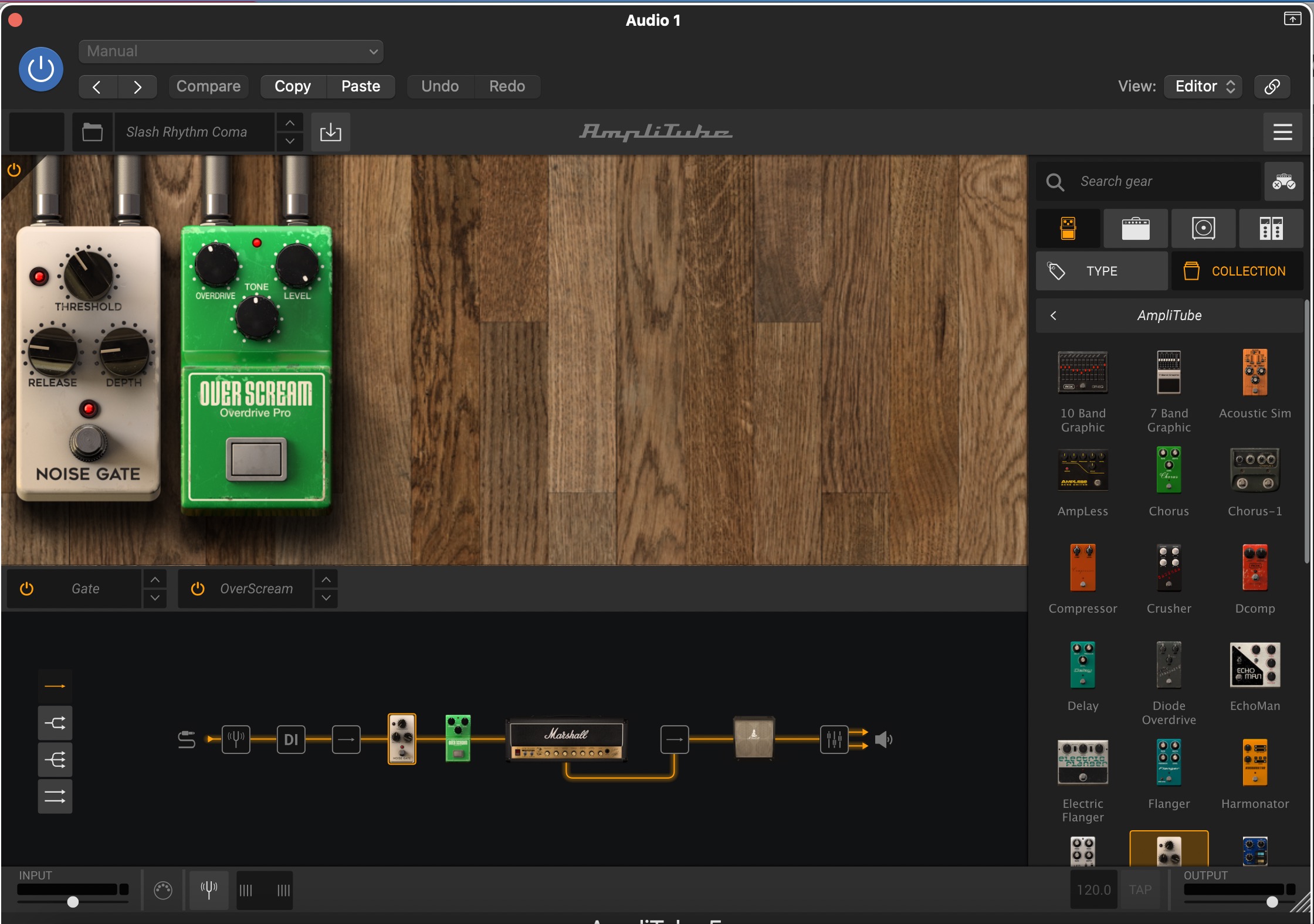Click the Compare button
The width and height of the screenshot is (1314, 924).
(208, 87)
